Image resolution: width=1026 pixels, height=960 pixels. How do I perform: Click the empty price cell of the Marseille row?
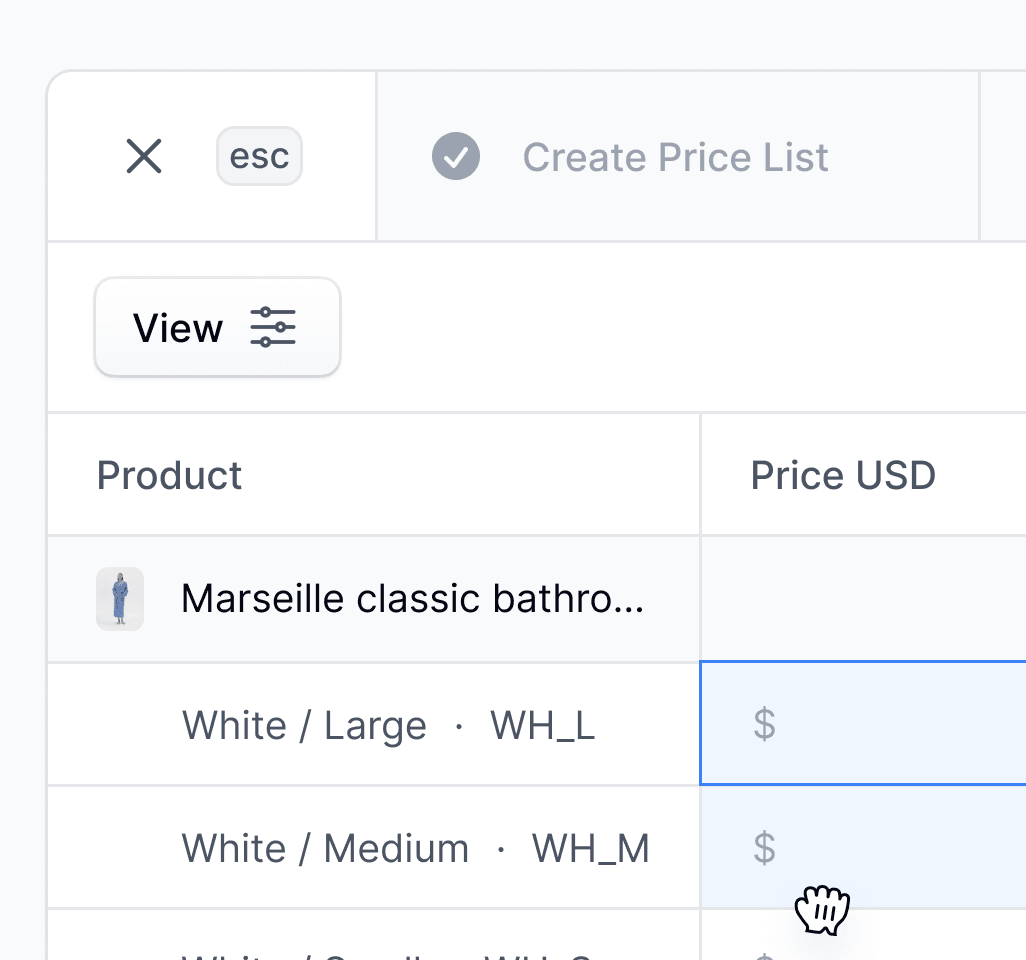click(x=863, y=599)
